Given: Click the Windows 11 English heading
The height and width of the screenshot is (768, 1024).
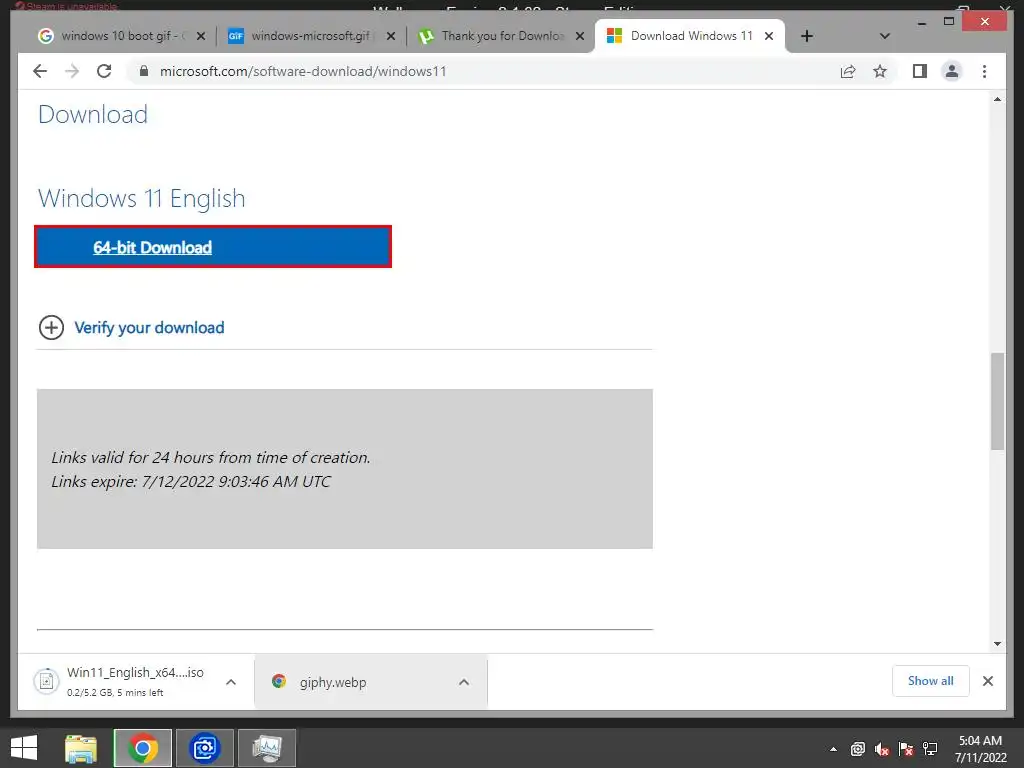Looking at the screenshot, I should [142, 198].
